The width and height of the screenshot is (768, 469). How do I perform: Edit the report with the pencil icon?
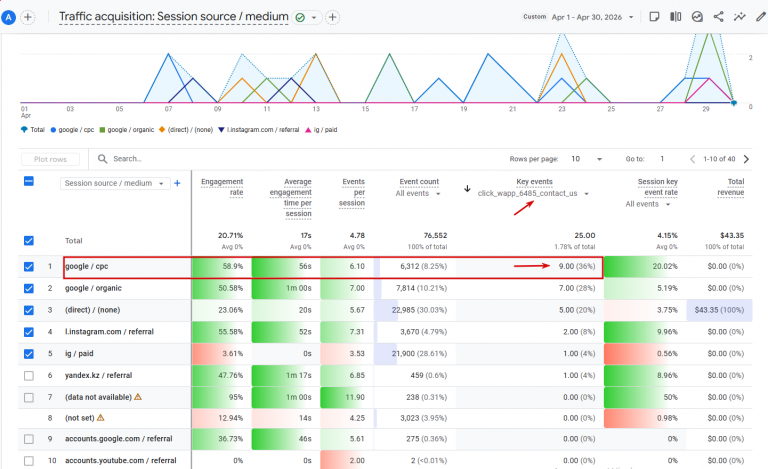click(761, 17)
